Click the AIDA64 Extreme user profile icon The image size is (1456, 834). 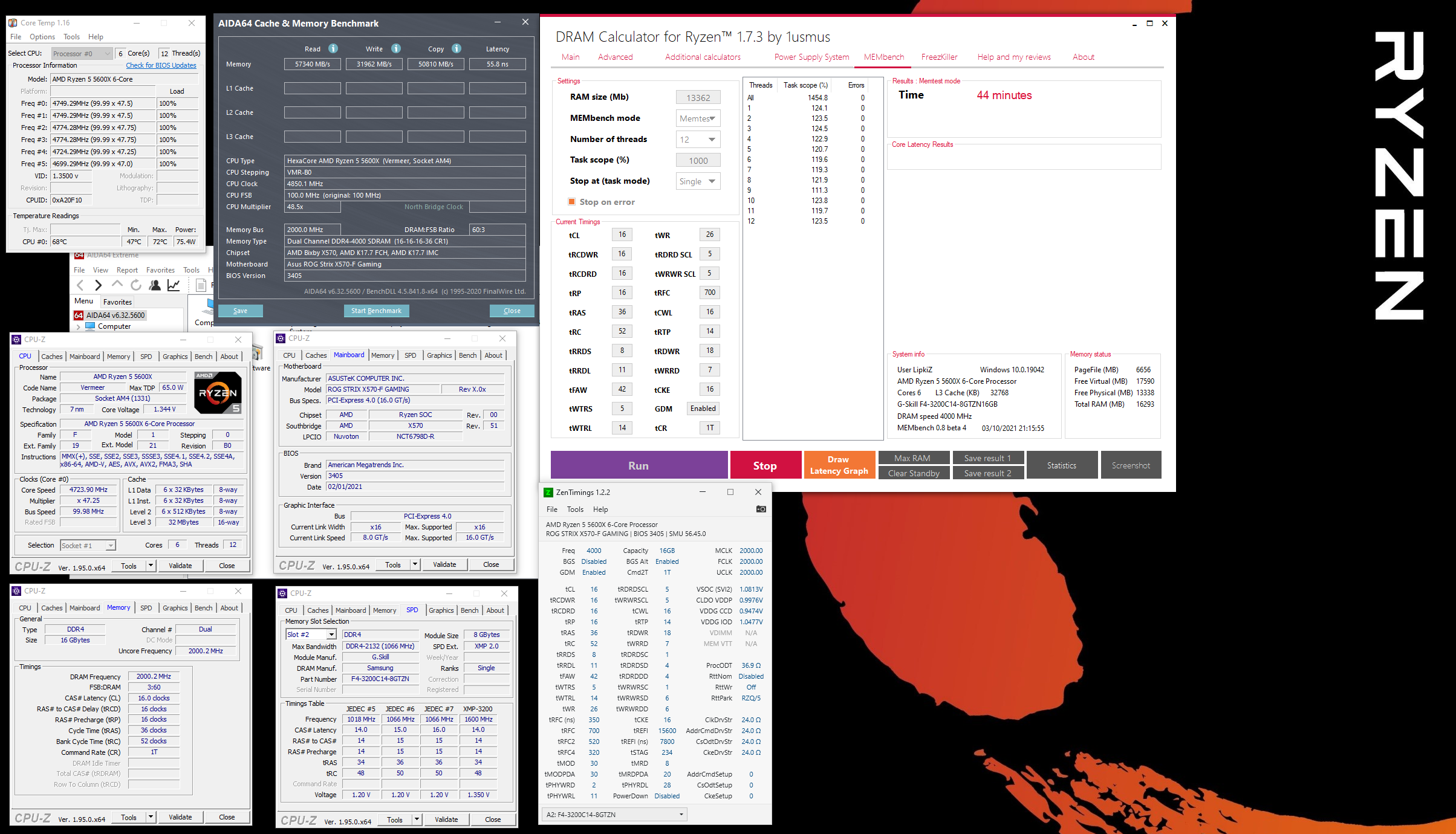click(x=155, y=285)
